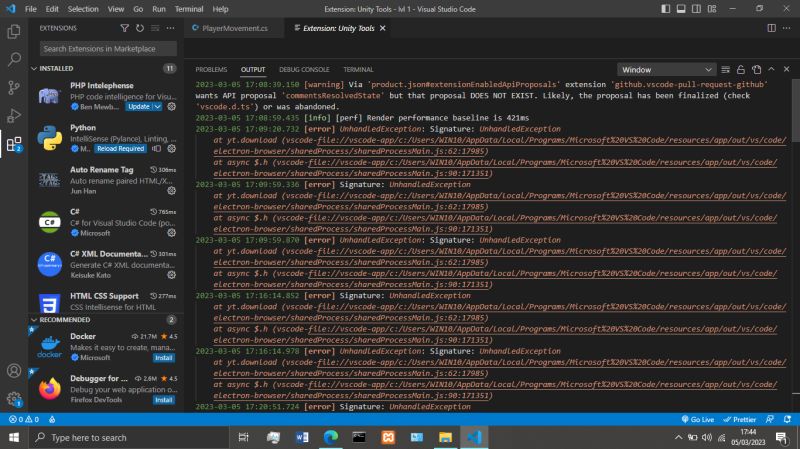Open Microsoft Edge from taskbar
This screenshot has height=449, width=800.
331,437
